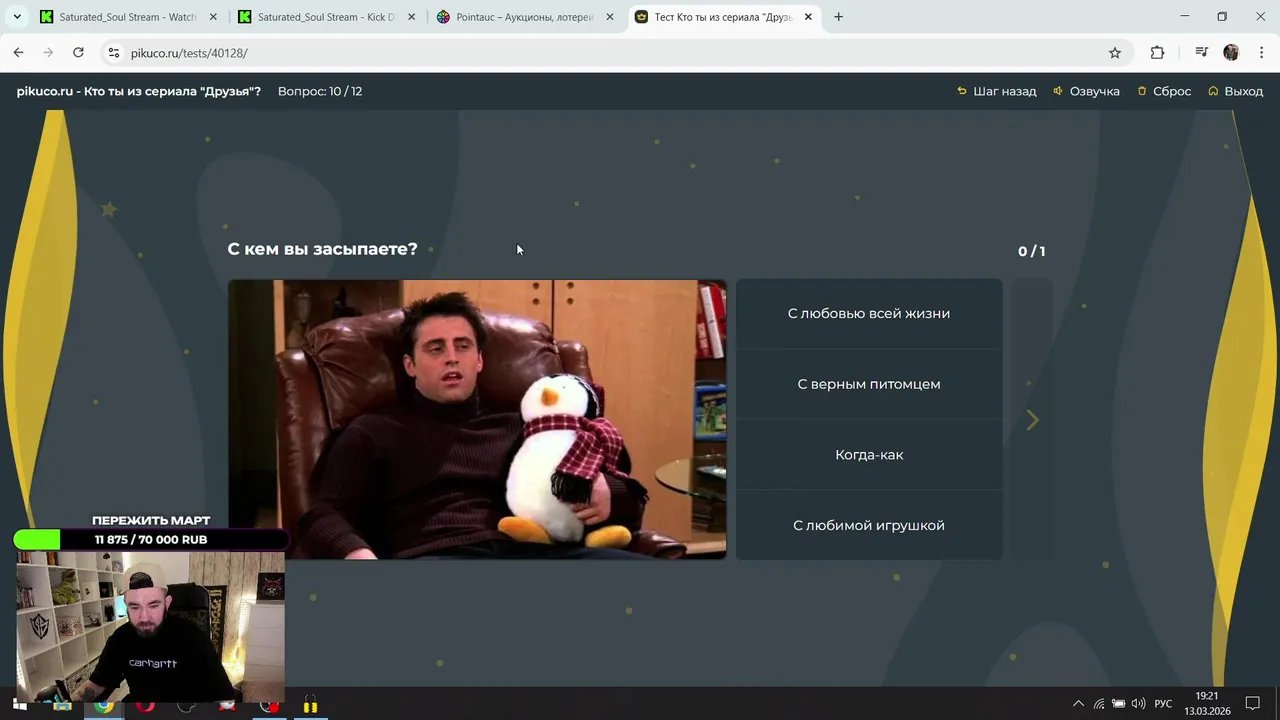Click the question text С кем вы засыпаете?

pyautogui.click(x=322, y=249)
